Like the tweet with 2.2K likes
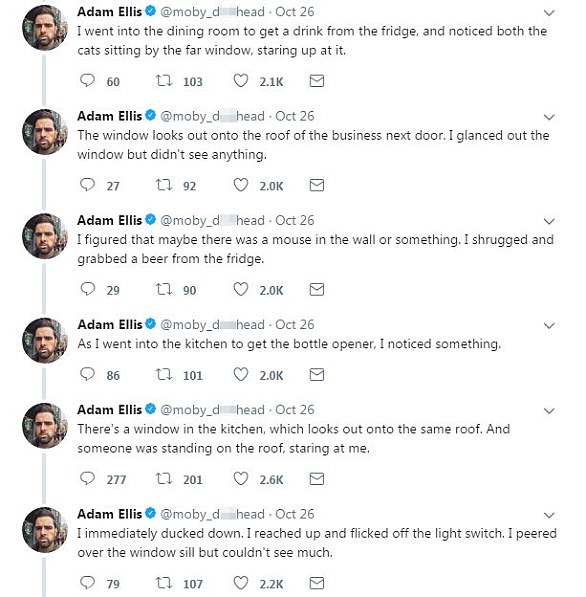 241,583
